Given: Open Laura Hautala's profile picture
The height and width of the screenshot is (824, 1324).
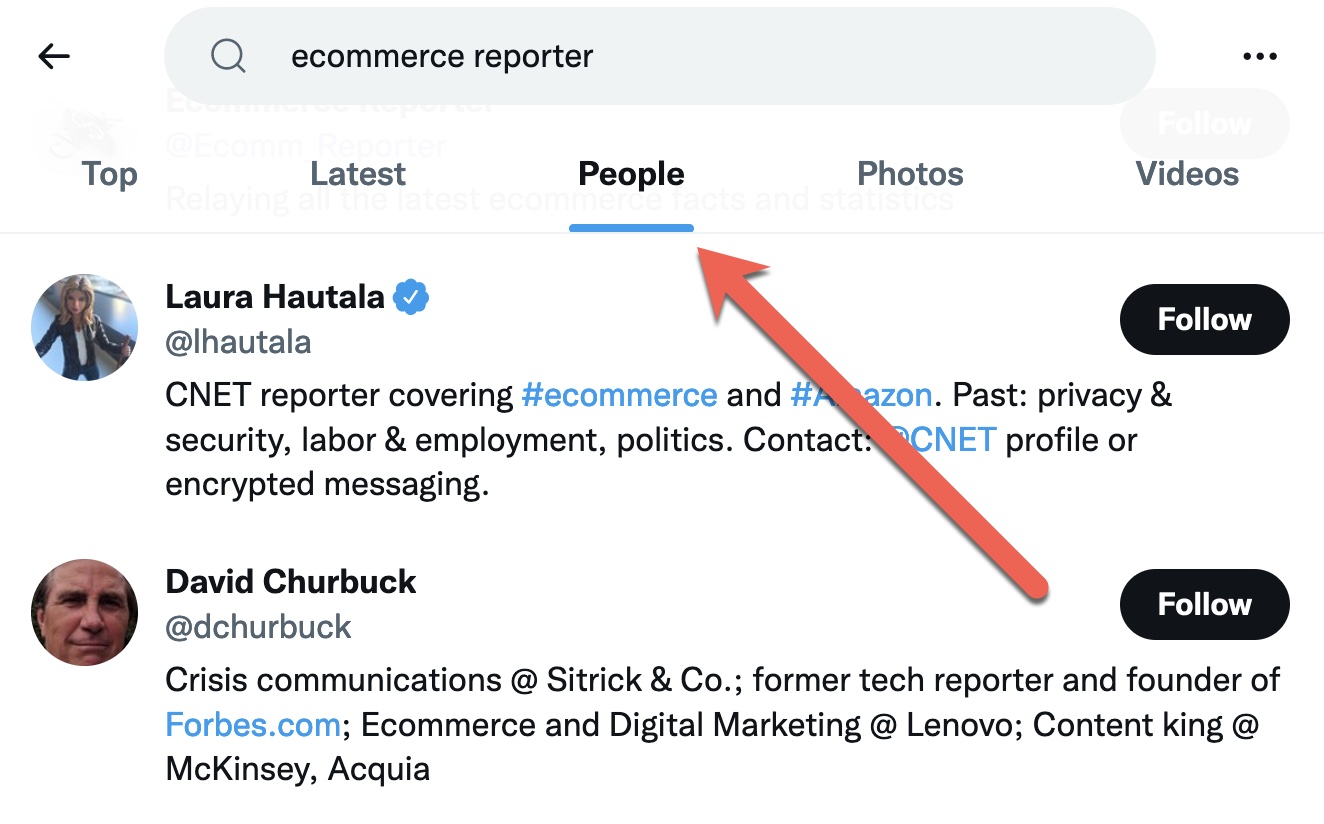Looking at the screenshot, I should coord(85,328).
